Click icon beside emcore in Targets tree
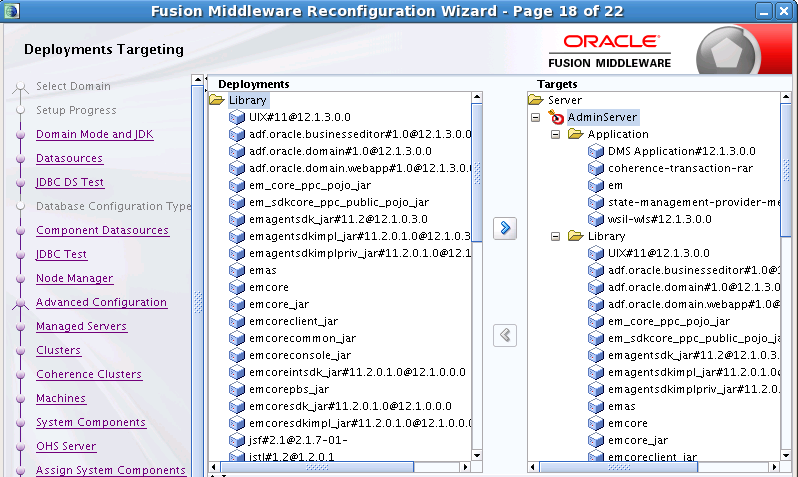The height and width of the screenshot is (477, 798). point(595,423)
